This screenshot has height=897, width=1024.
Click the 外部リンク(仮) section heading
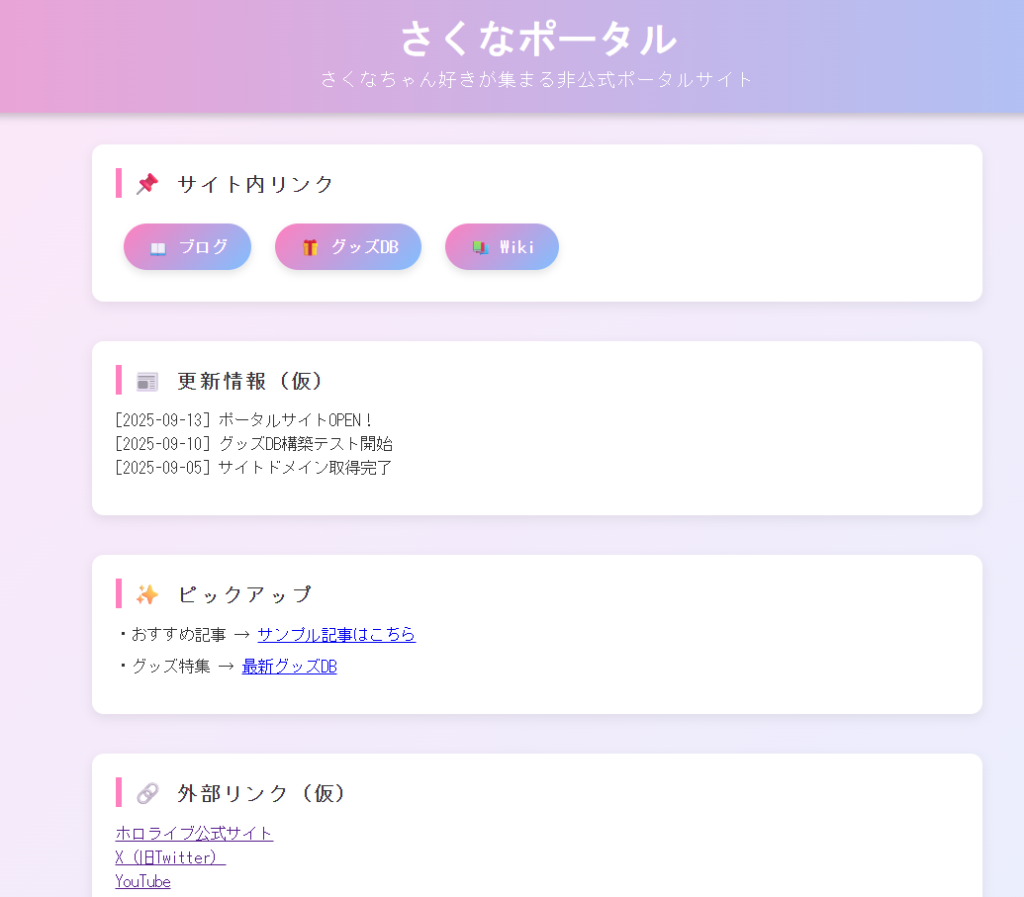[x=262, y=793]
